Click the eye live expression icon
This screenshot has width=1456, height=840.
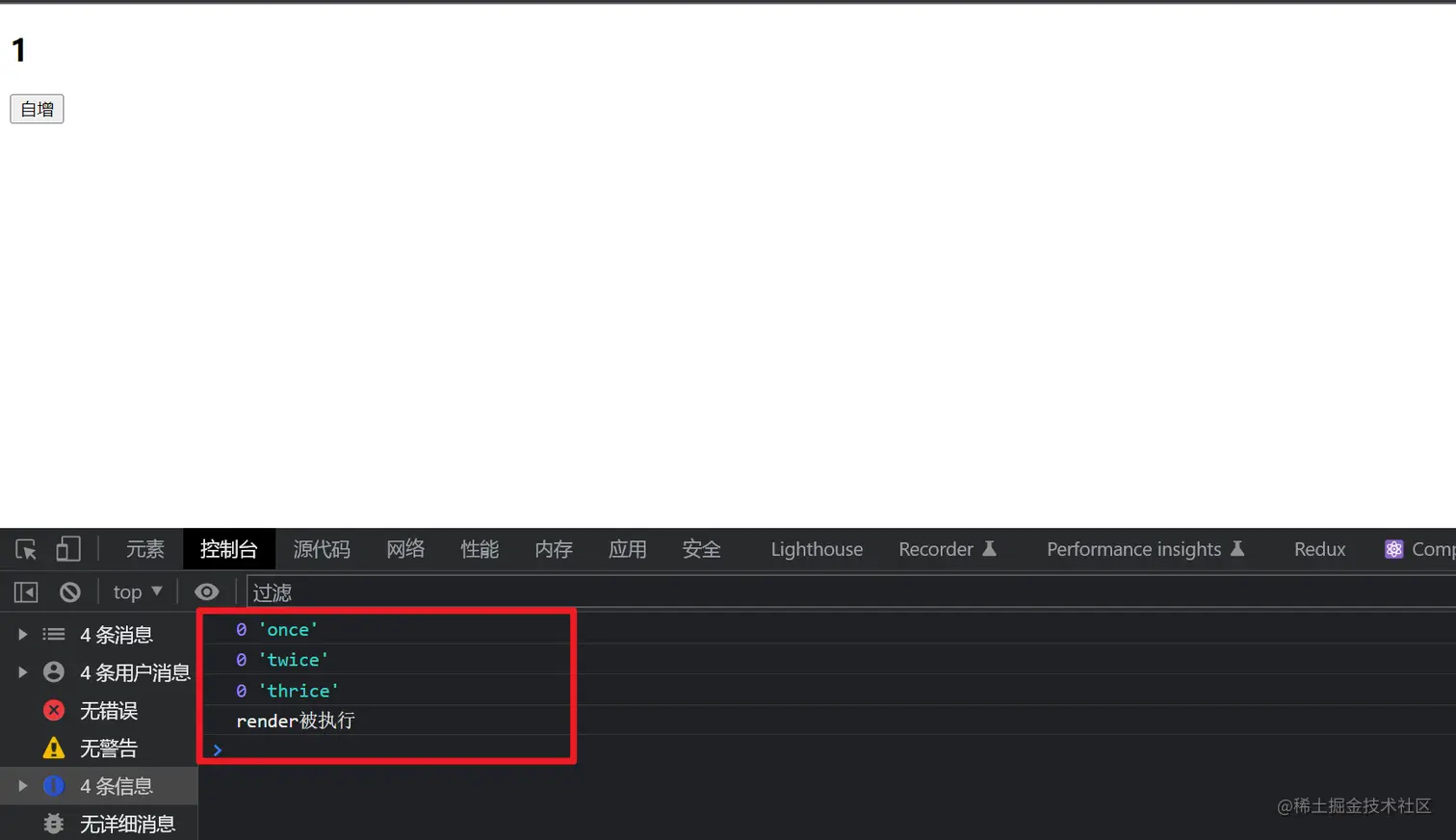[207, 591]
